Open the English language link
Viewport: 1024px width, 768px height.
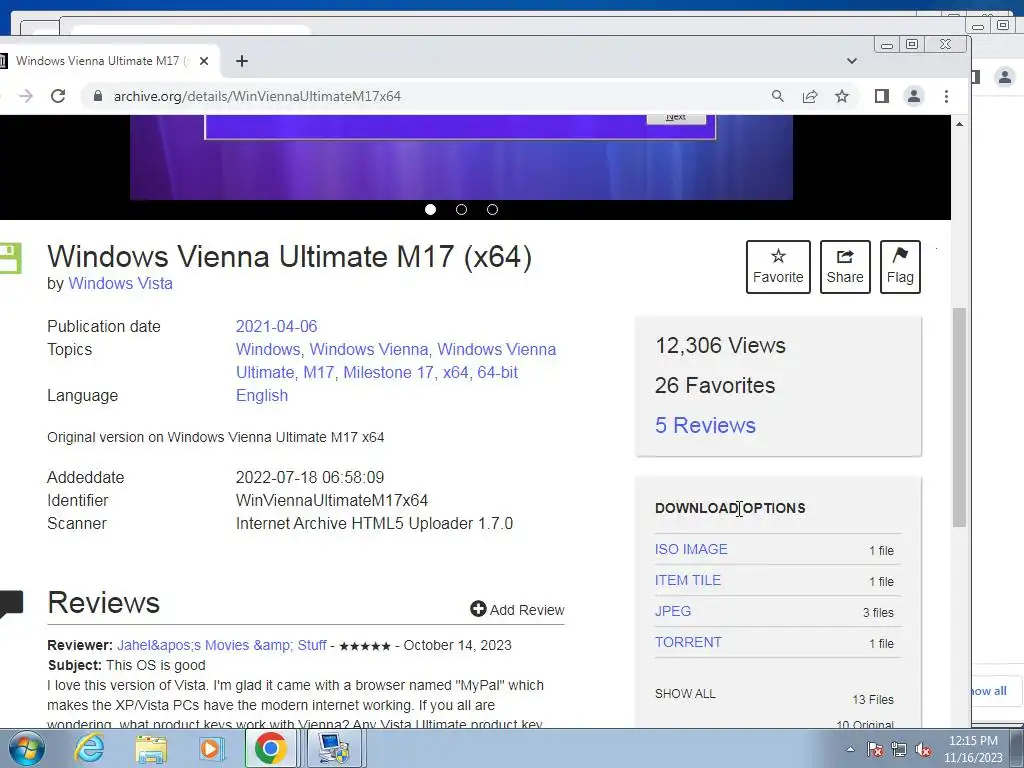(x=262, y=395)
